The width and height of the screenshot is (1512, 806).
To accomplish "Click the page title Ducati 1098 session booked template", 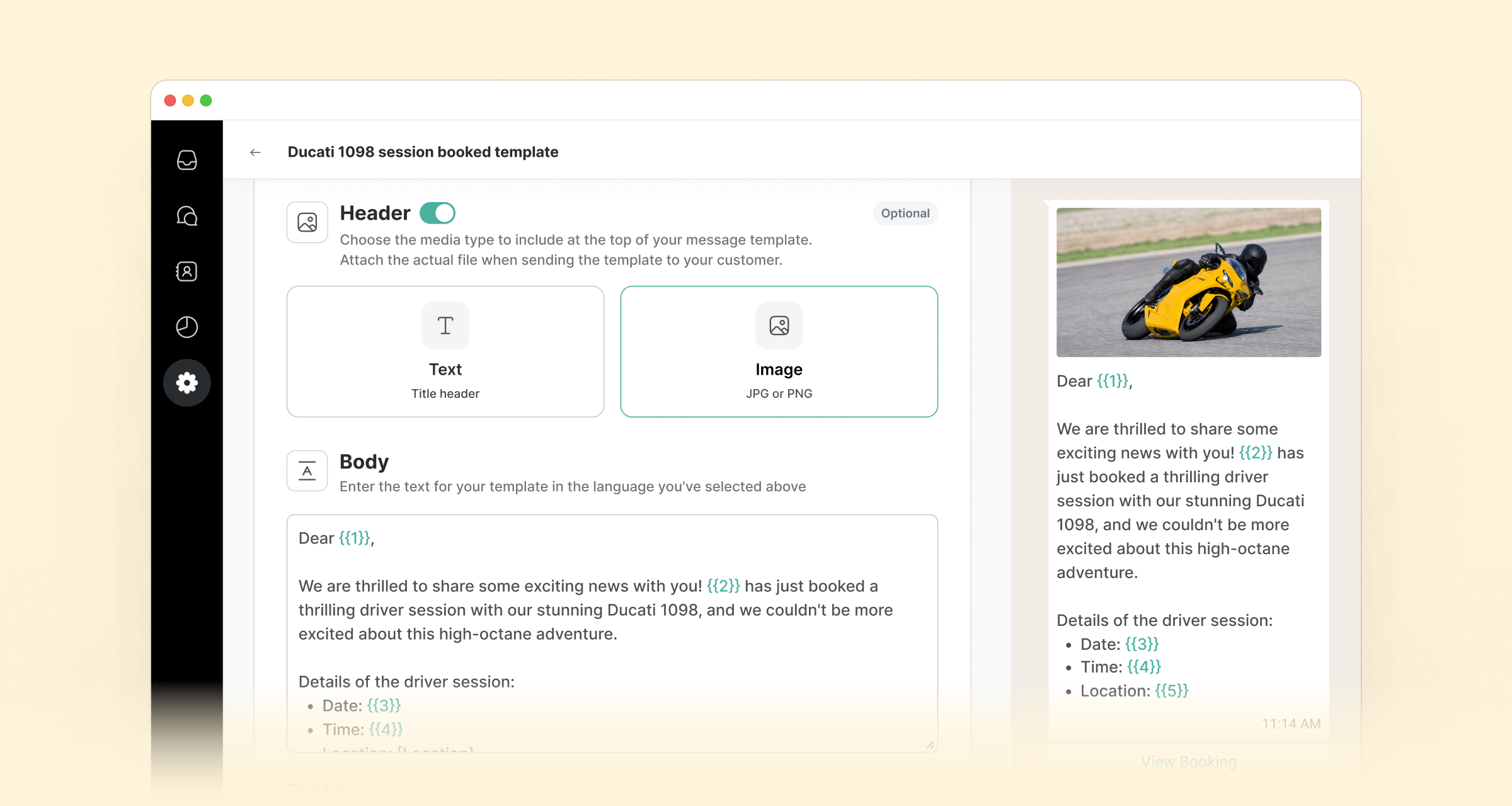I will coord(423,152).
